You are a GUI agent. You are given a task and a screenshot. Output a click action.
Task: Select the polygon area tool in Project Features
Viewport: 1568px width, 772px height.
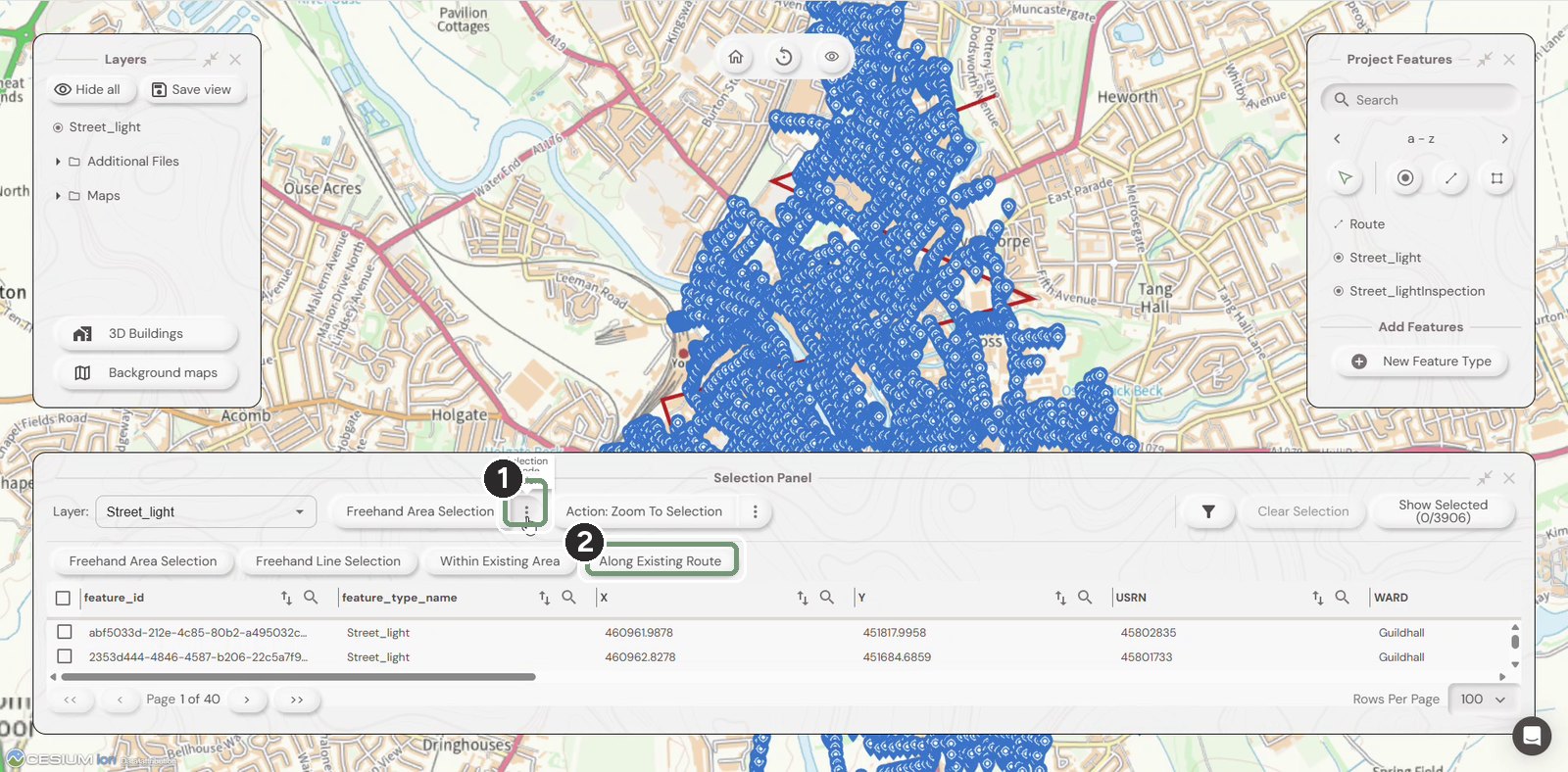click(x=1496, y=178)
